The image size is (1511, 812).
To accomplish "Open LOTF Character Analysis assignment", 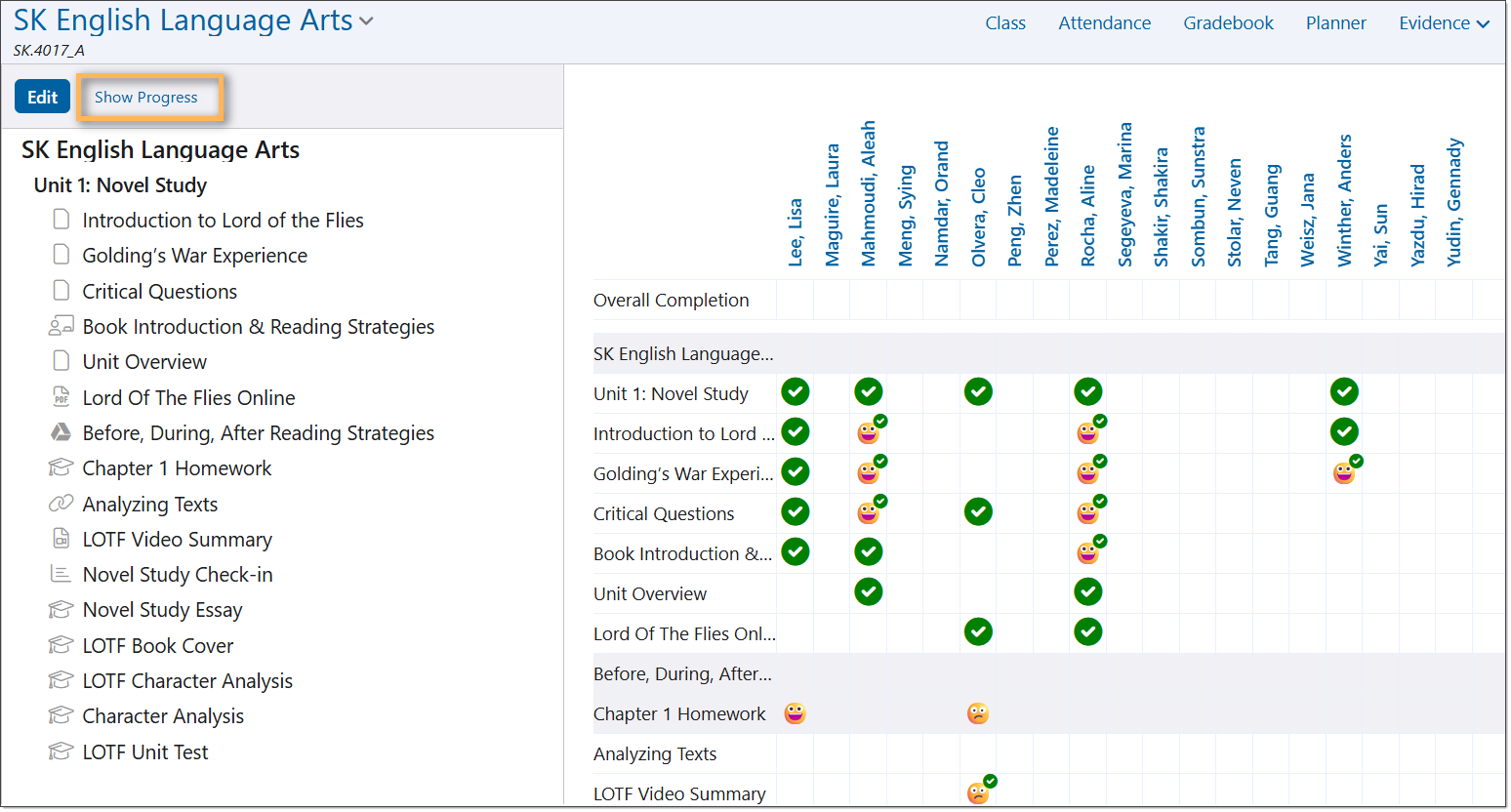I will 187,680.
